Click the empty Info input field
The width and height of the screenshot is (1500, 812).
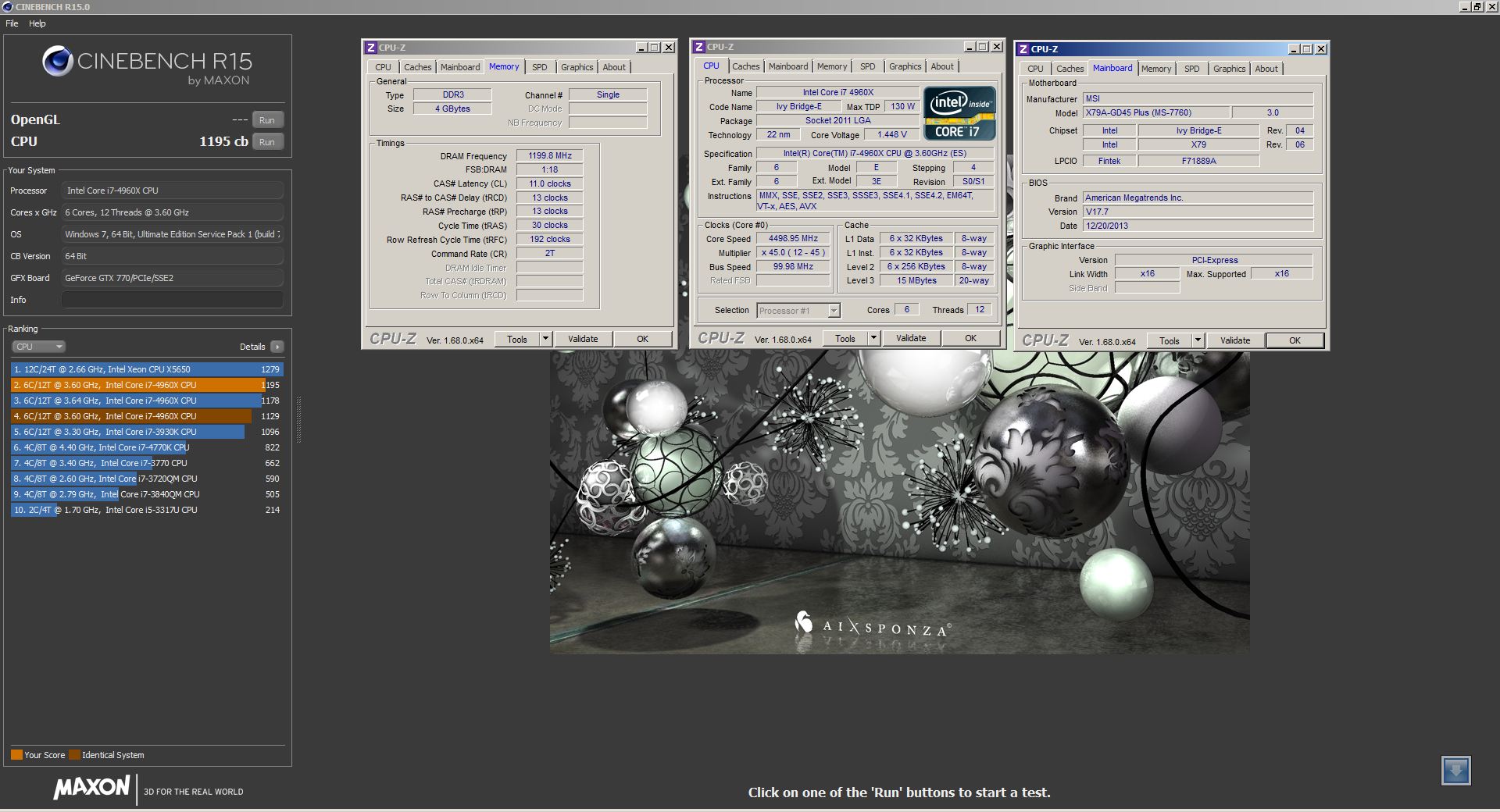(172, 300)
